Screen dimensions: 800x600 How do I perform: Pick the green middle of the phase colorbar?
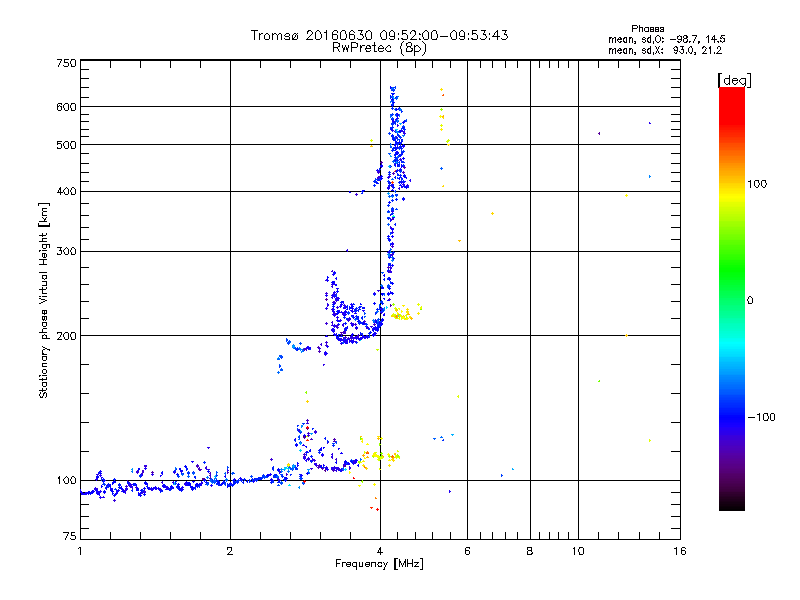point(732,270)
